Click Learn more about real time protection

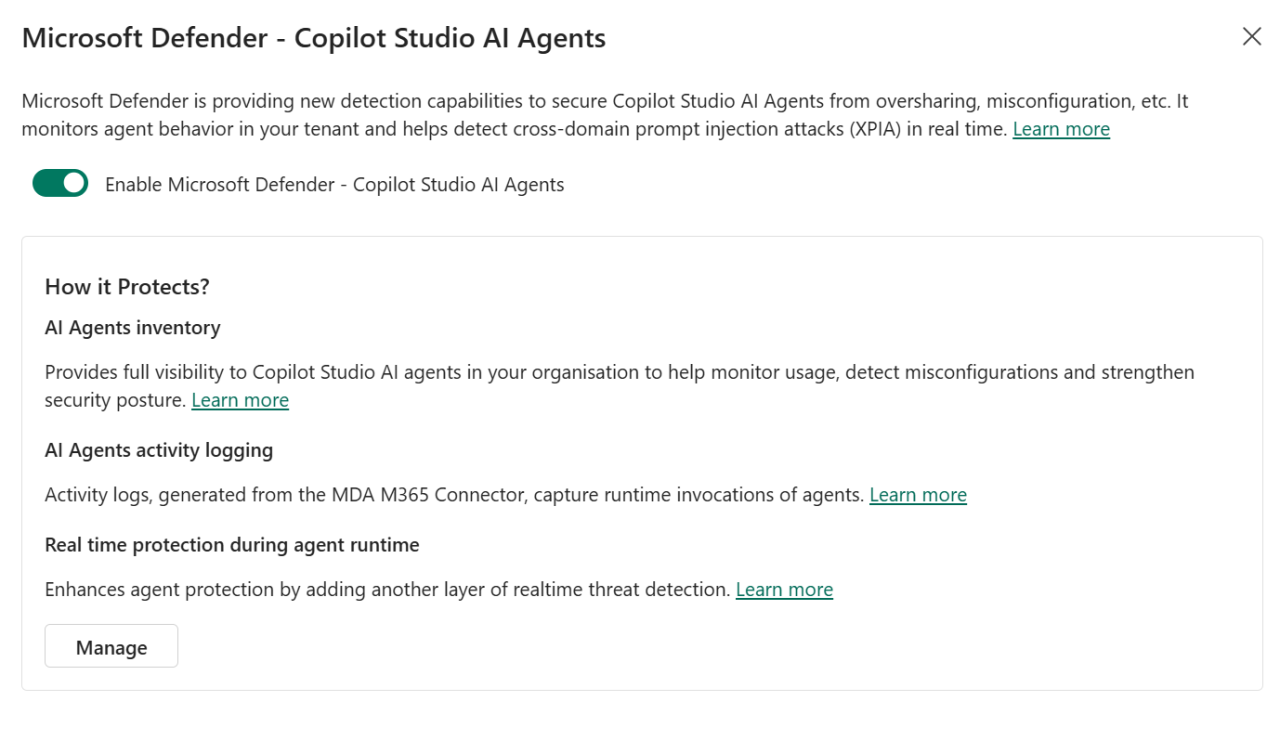[x=784, y=589]
